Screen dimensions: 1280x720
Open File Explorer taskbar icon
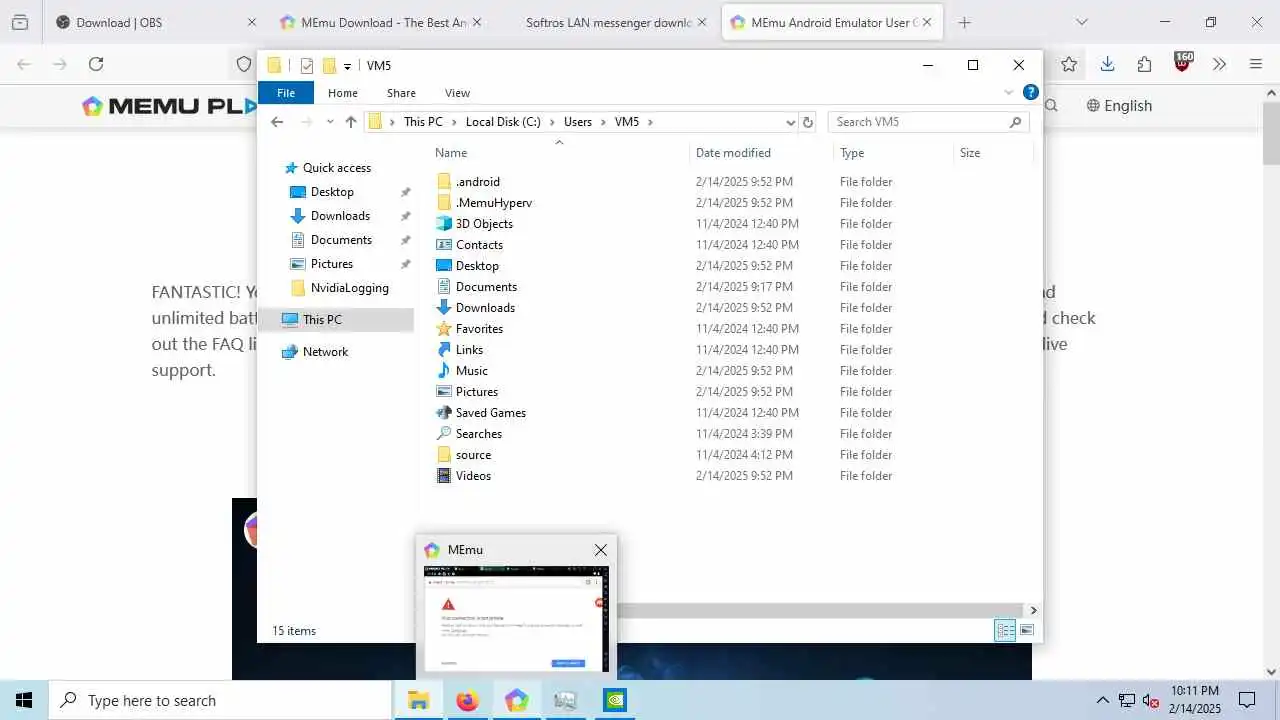(418, 700)
